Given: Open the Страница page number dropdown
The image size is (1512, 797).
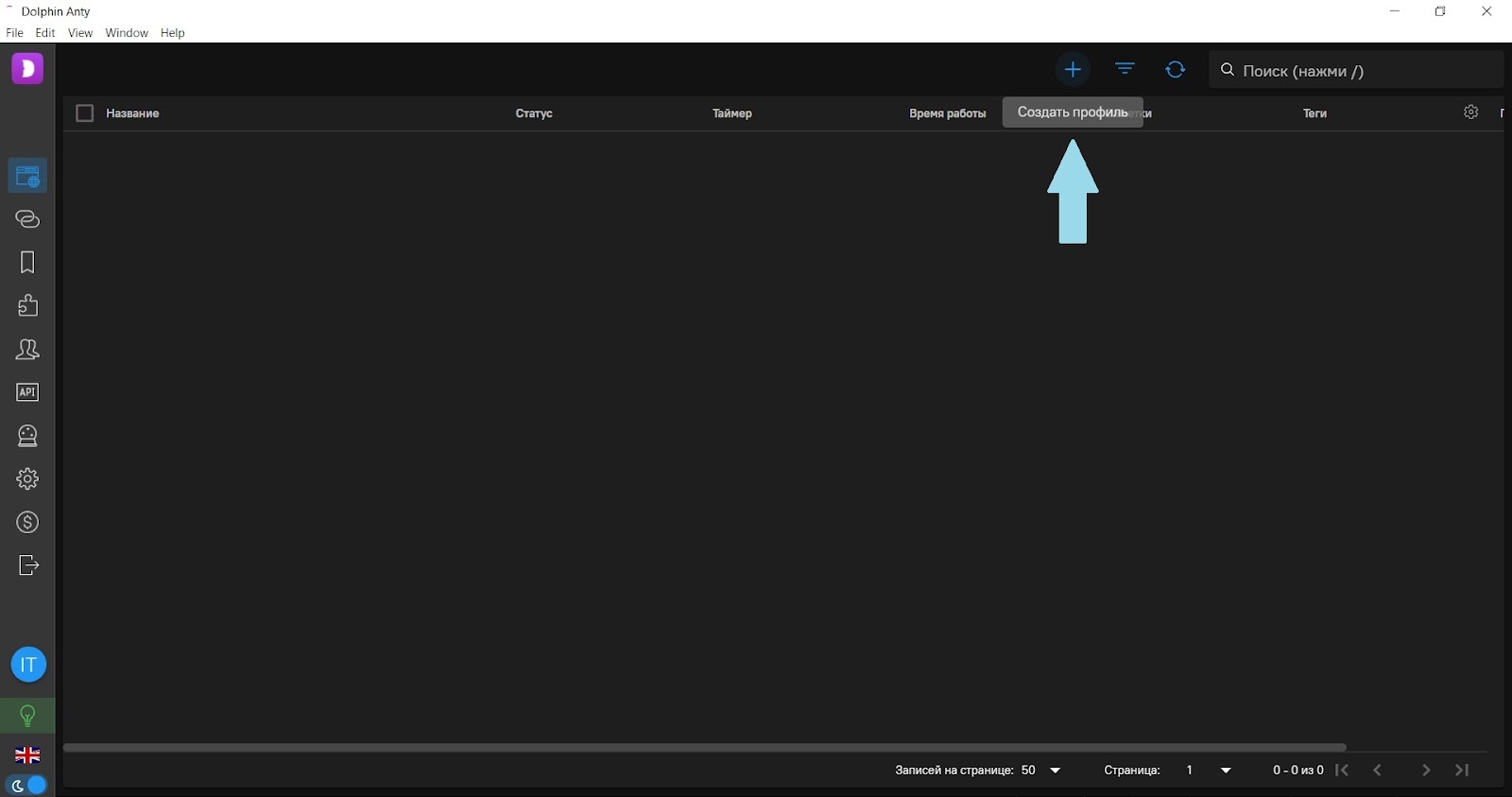Looking at the screenshot, I should pos(1210,771).
